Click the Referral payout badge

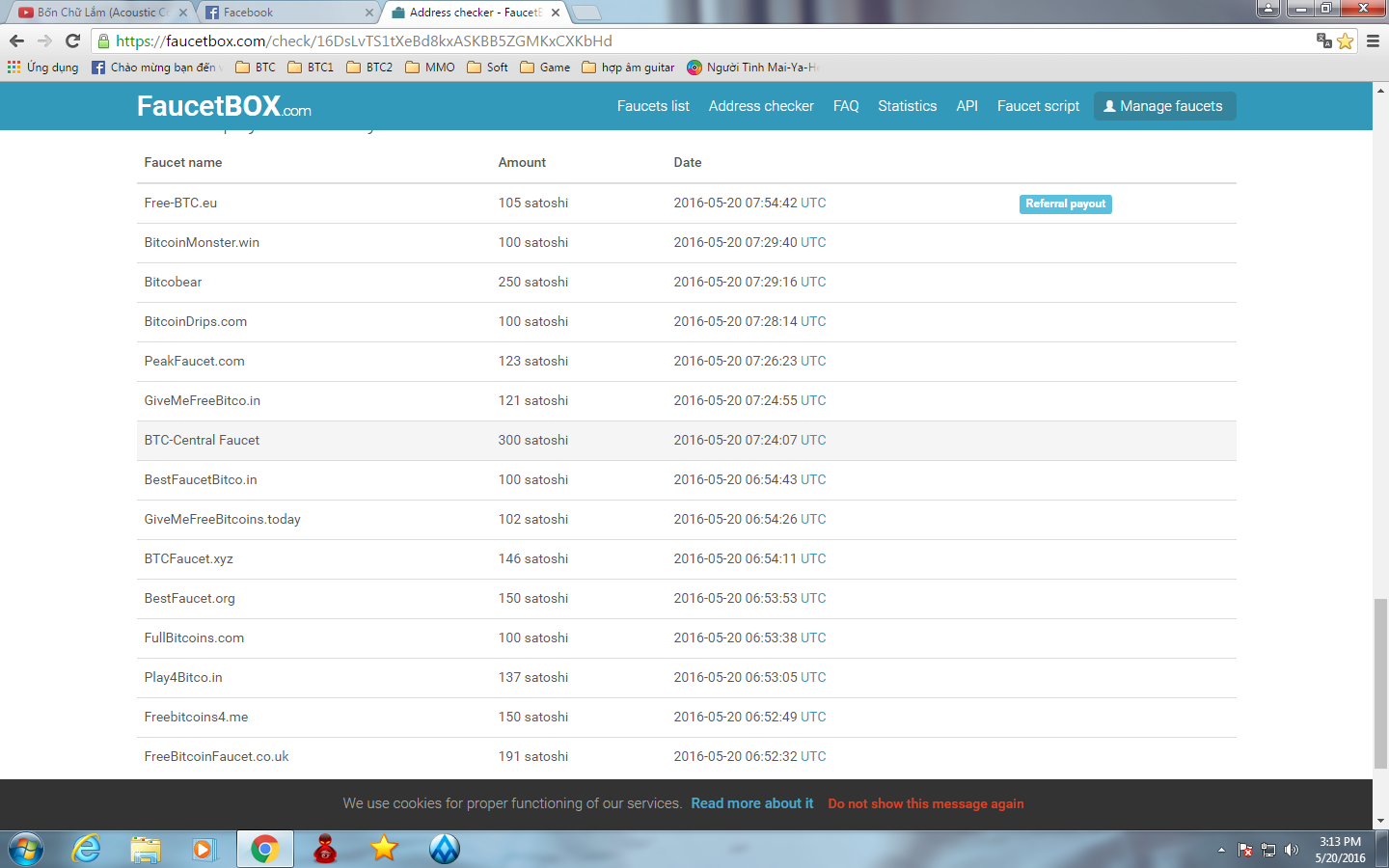[1066, 203]
